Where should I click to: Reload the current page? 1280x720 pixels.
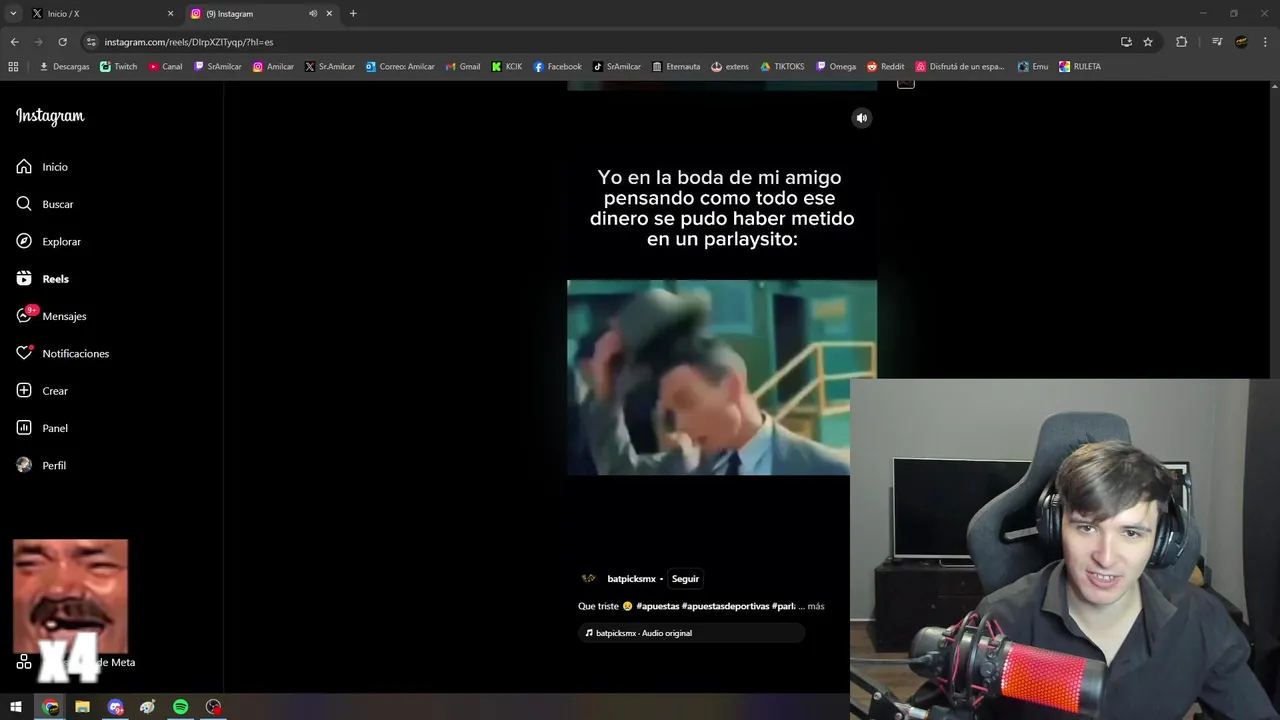click(62, 42)
